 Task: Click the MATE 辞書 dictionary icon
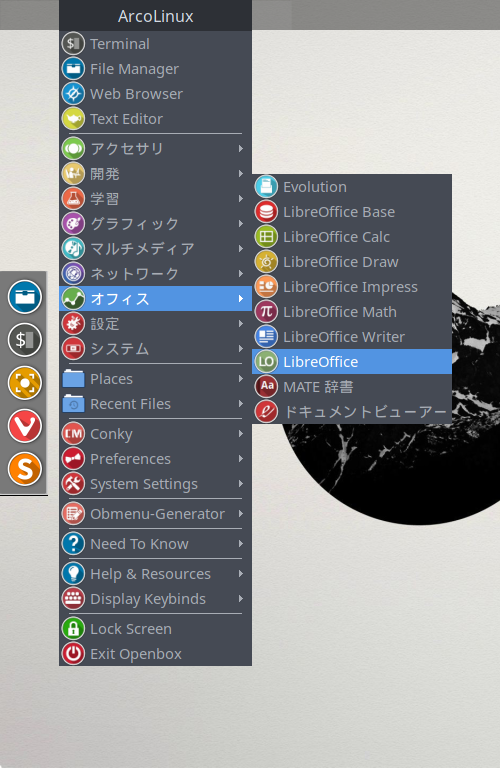[x=266, y=386]
